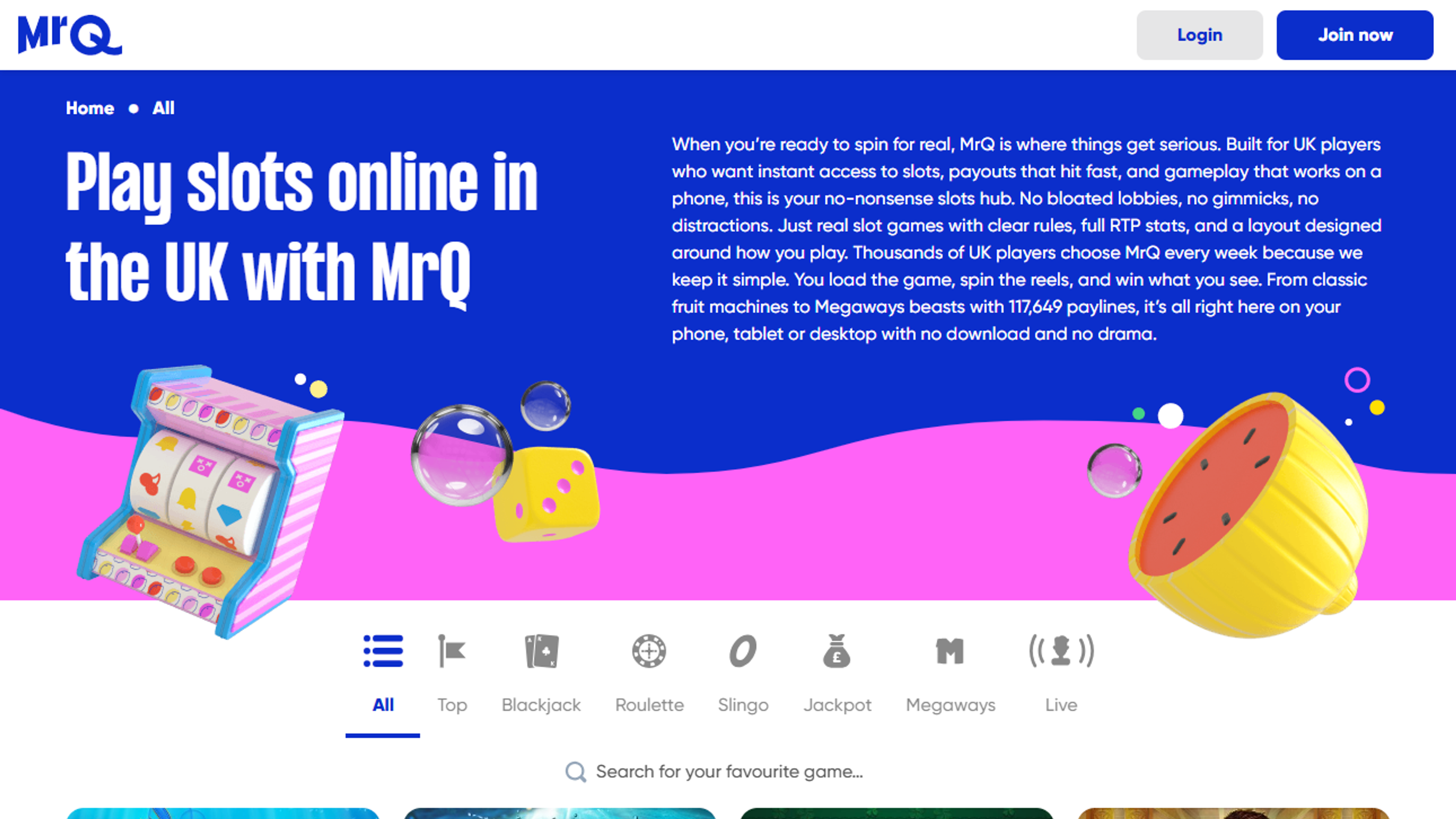The height and width of the screenshot is (819, 1456).
Task: Click the MrQ logo
Action: (70, 35)
